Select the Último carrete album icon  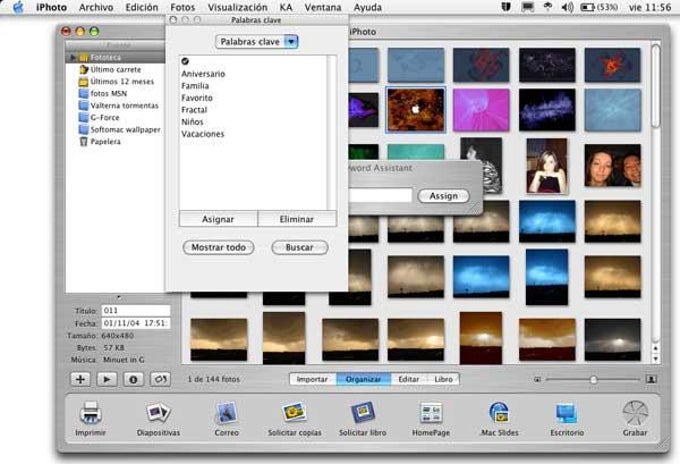tap(84, 69)
